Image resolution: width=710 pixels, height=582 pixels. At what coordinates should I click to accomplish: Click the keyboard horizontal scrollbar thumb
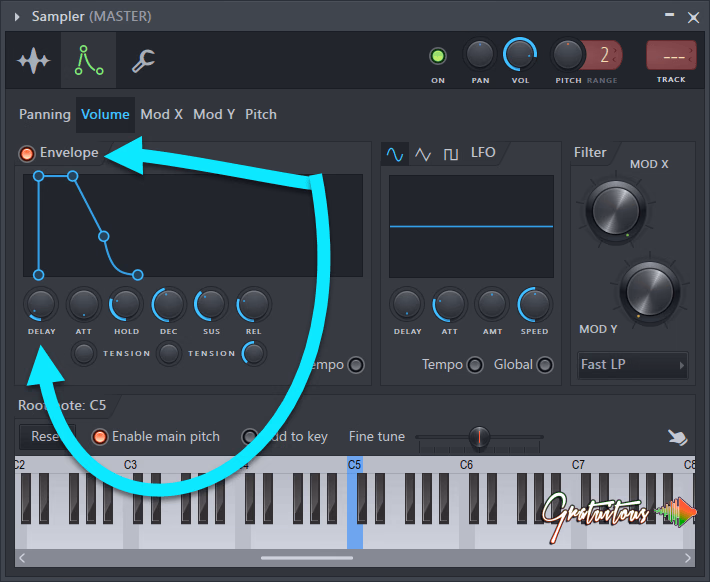click(x=307, y=558)
